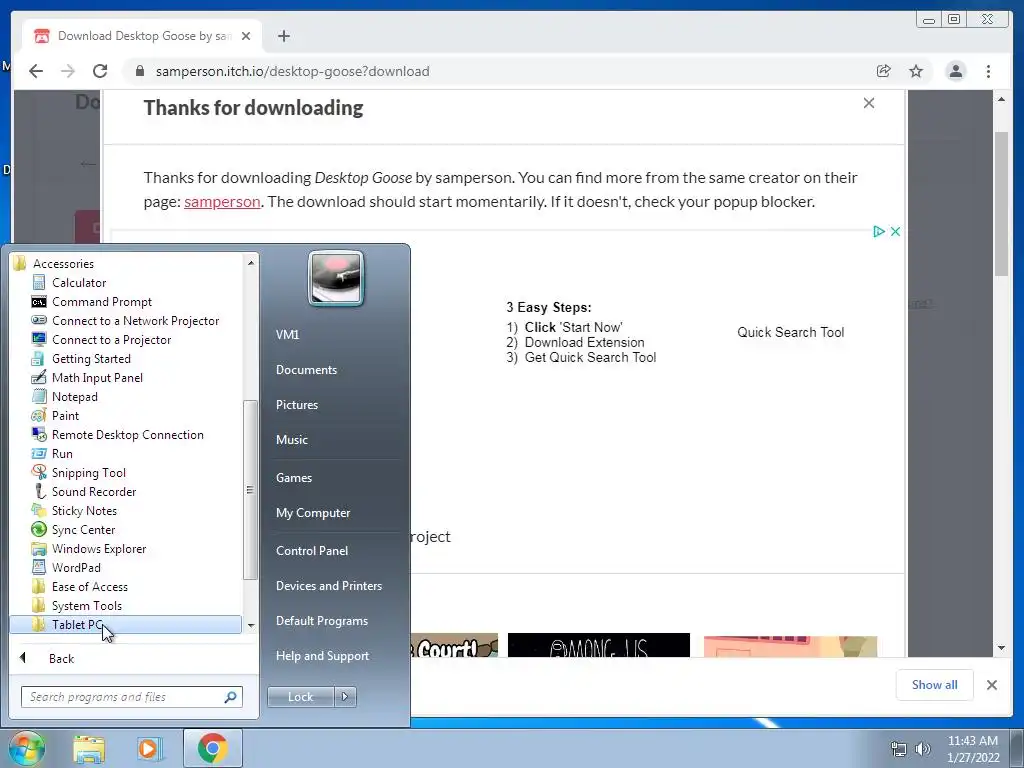
Task: Click the page's vertical scrollbar thumb
Action: pyautogui.click(x=1000, y=204)
